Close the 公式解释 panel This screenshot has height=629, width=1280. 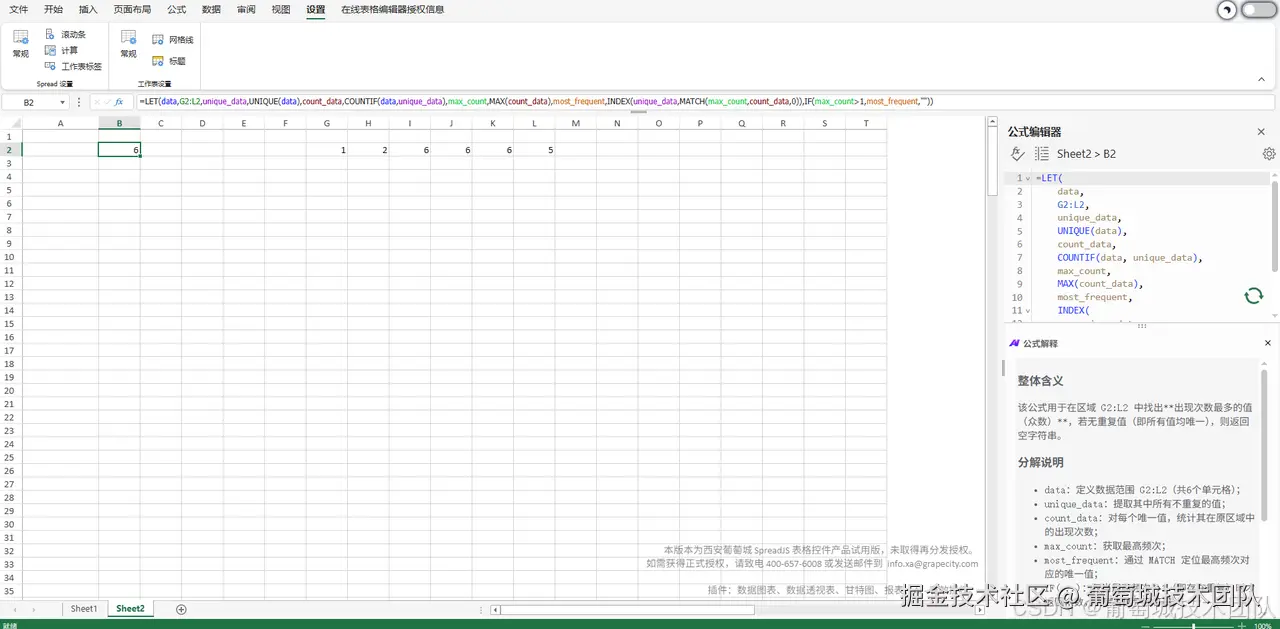click(x=1268, y=343)
